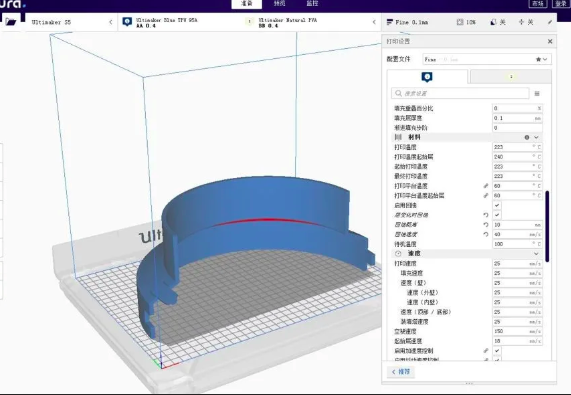
Task: Click the pencil icon in print settings bar
Action: click(550, 22)
